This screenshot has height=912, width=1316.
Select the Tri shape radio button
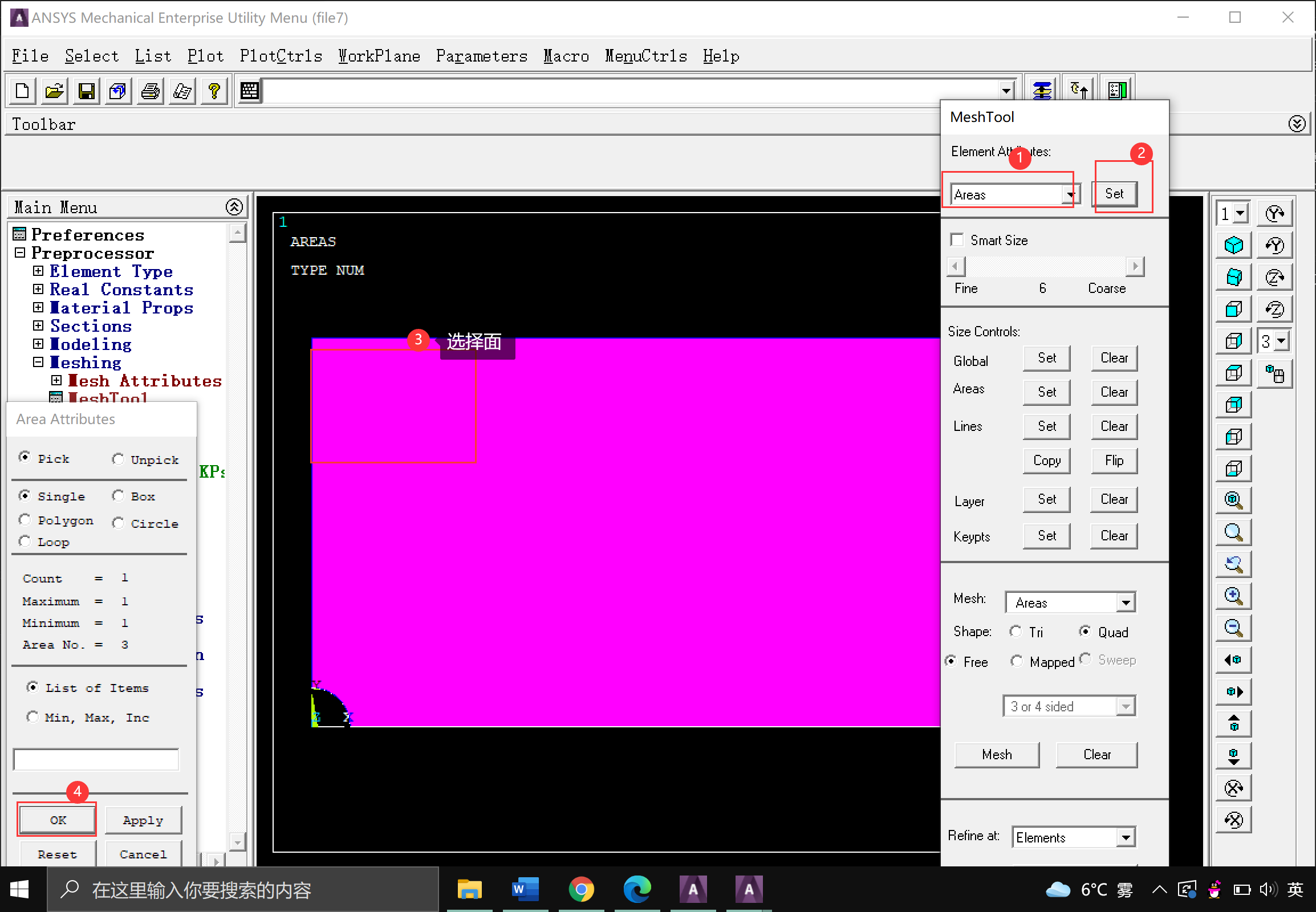tap(1016, 632)
